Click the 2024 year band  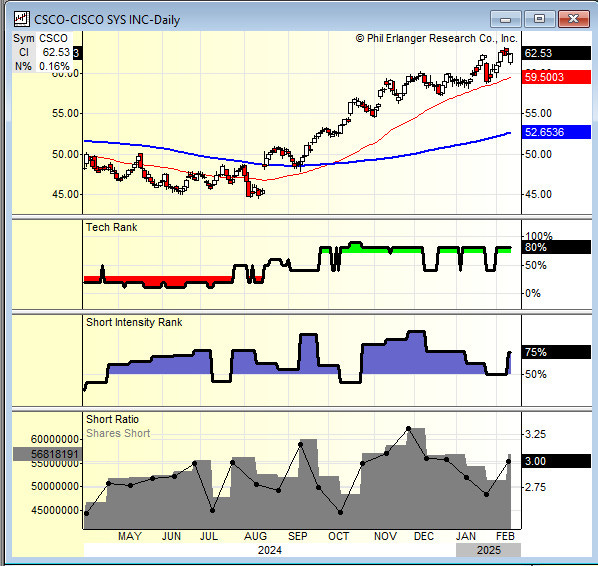point(270,550)
